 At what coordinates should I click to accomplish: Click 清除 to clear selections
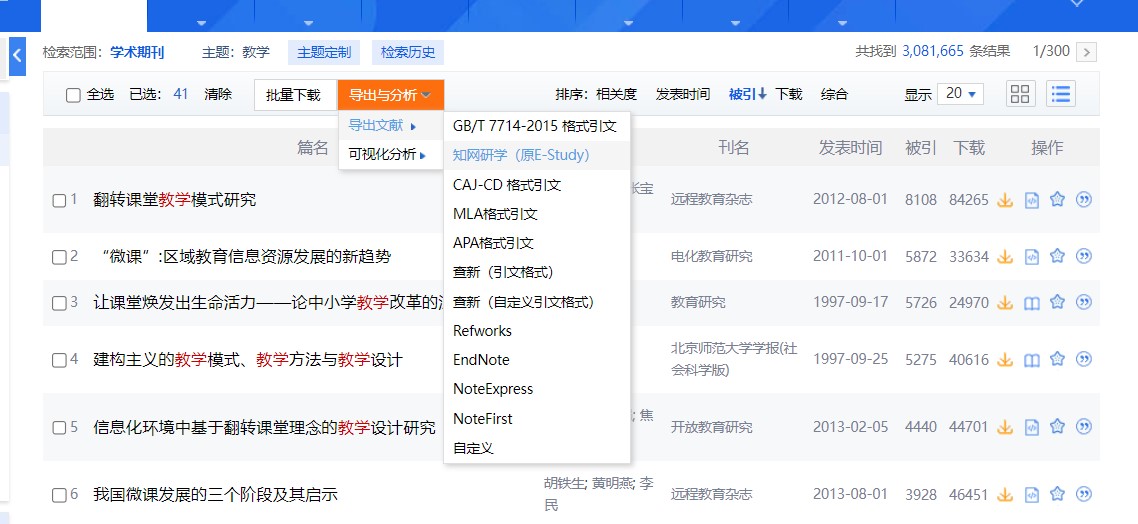[218, 94]
